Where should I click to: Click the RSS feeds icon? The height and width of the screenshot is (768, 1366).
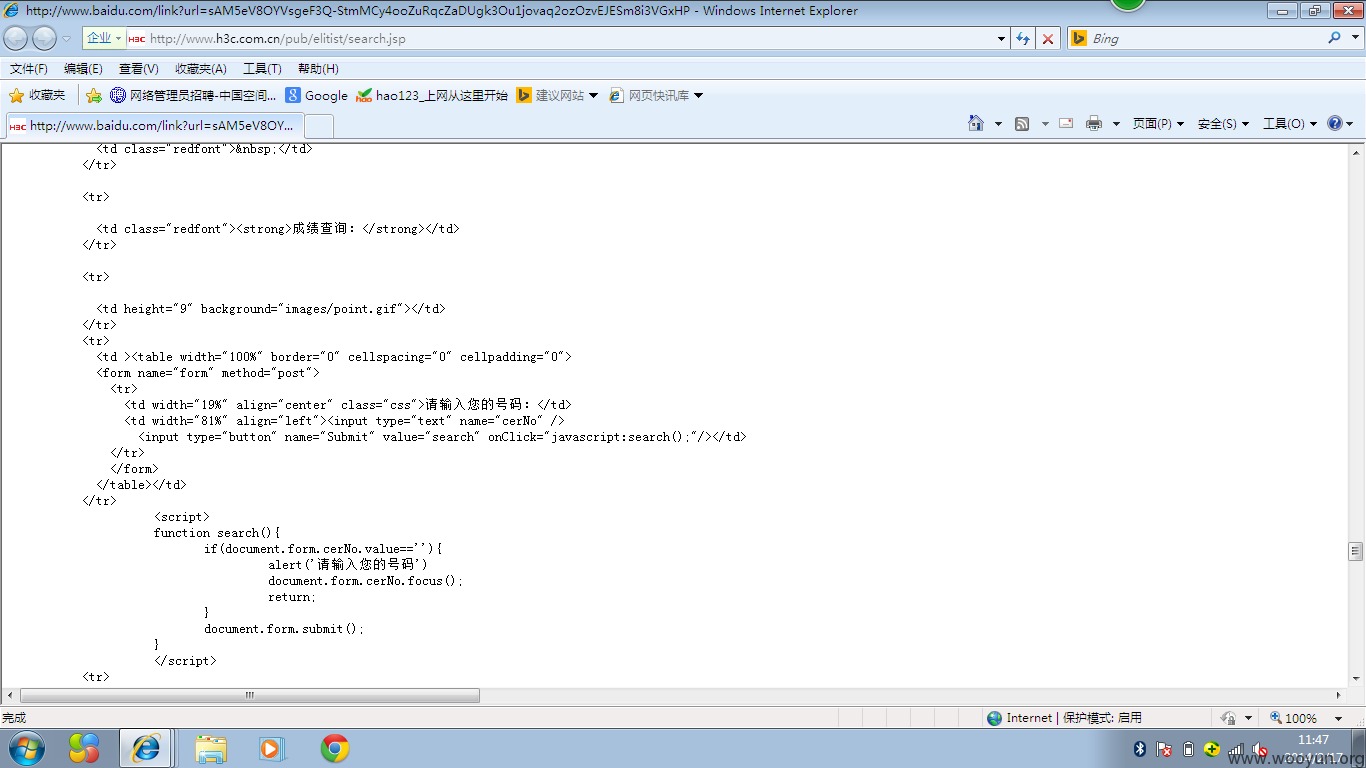(x=1022, y=123)
